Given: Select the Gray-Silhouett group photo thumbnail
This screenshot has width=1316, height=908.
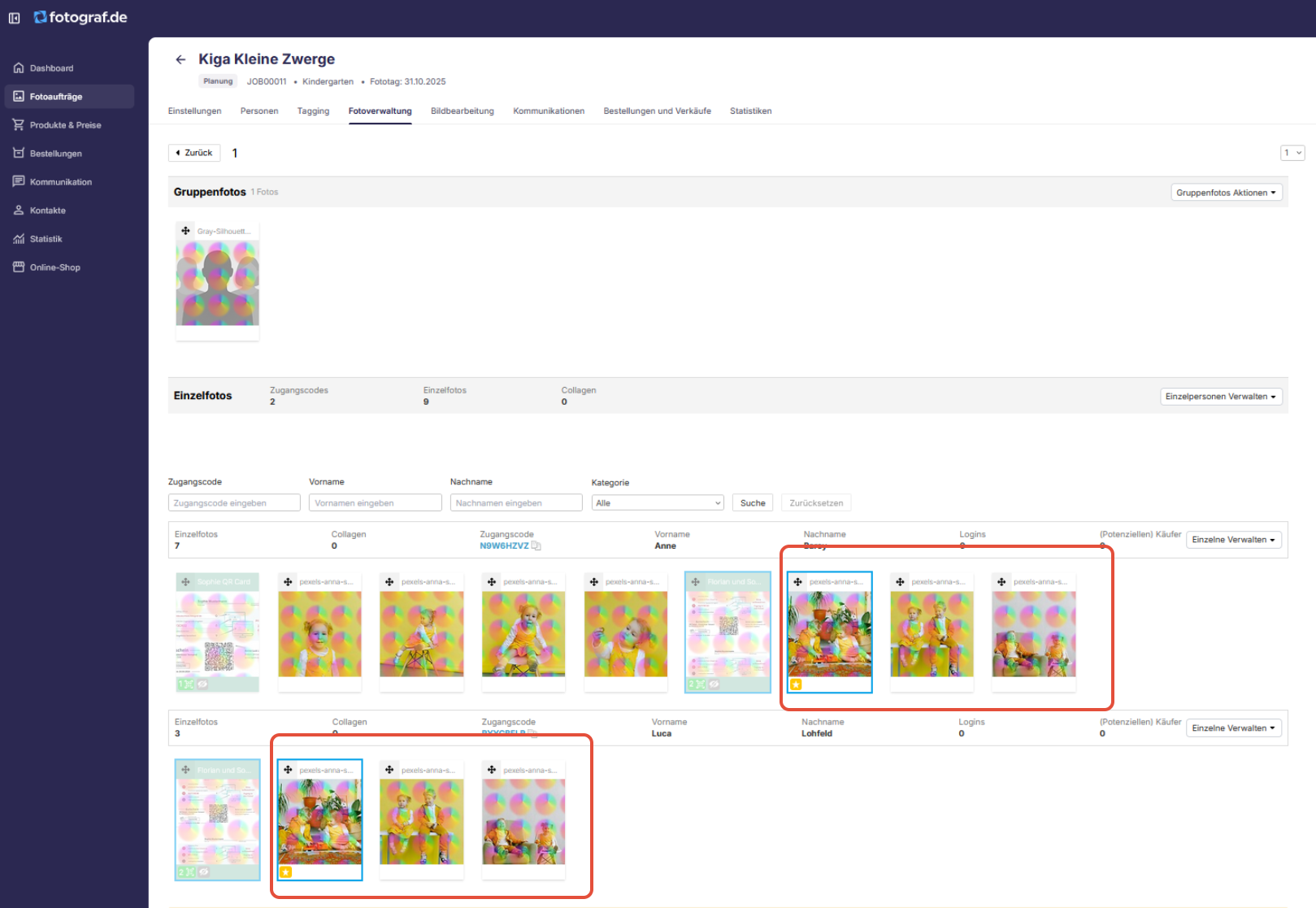Looking at the screenshot, I should pyautogui.click(x=218, y=283).
